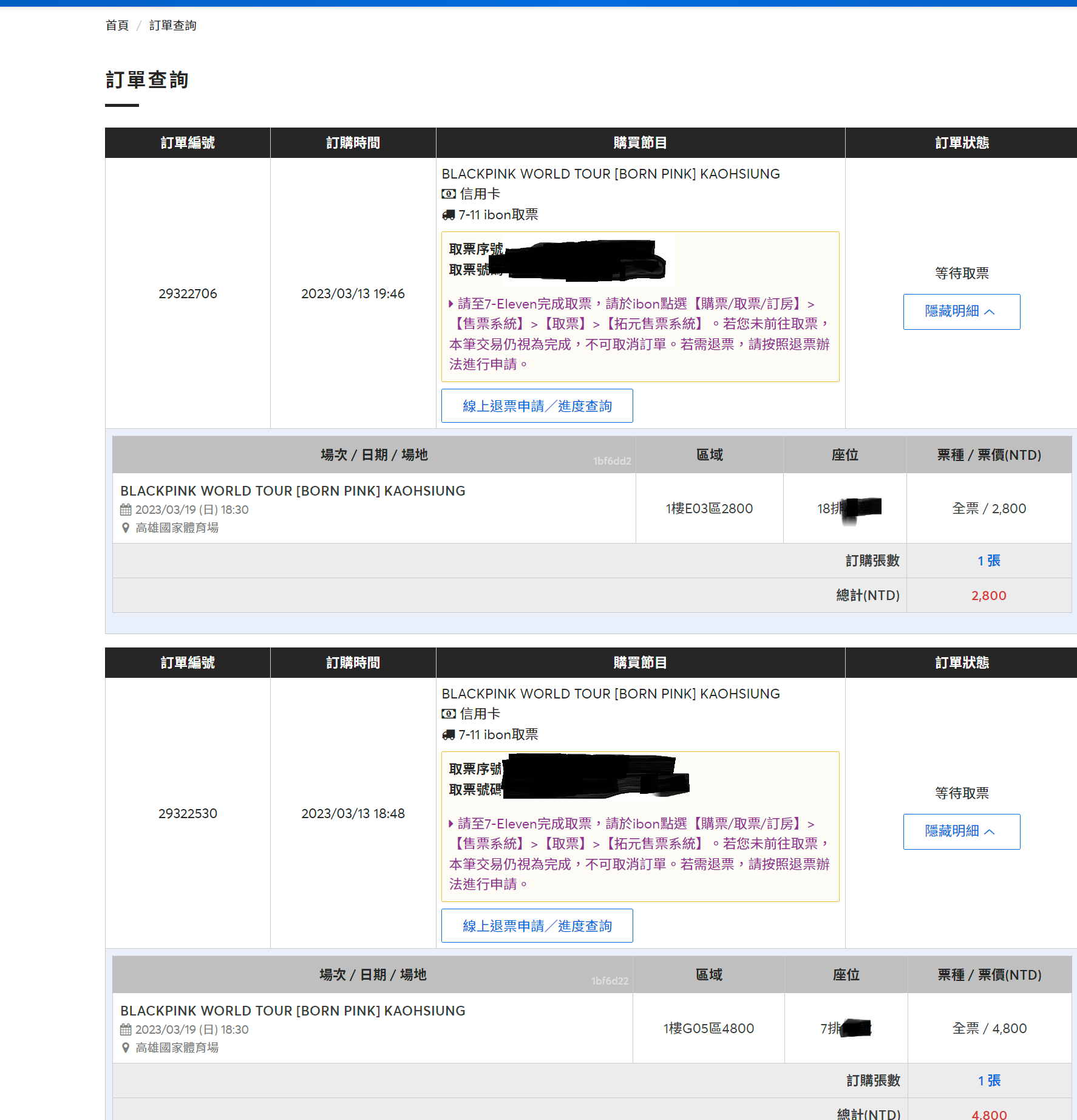The image size is (1077, 1120).
Task: Click order number 29322530
Action: click(x=188, y=814)
